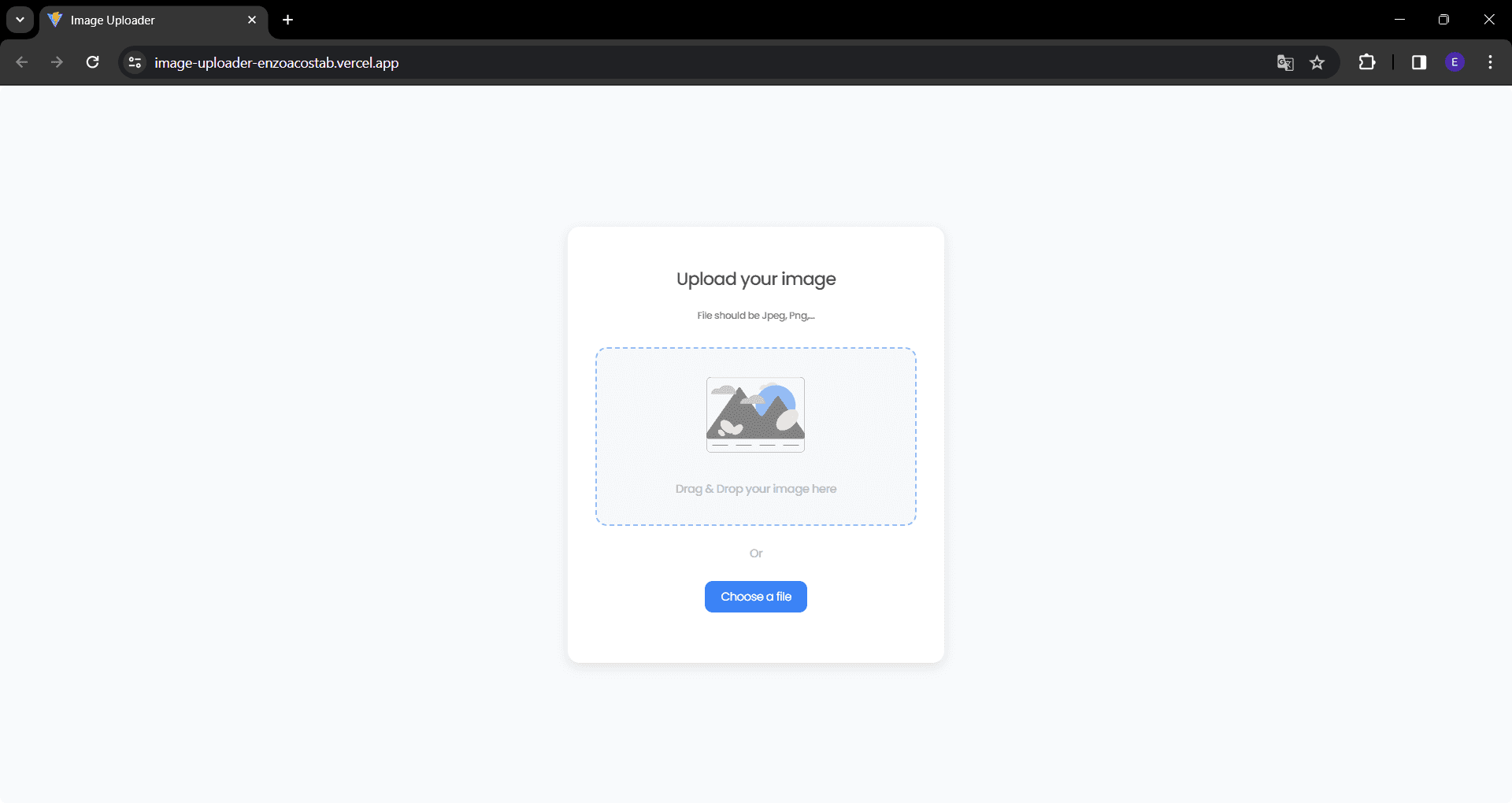Select the Image Uploader tab

[142, 20]
